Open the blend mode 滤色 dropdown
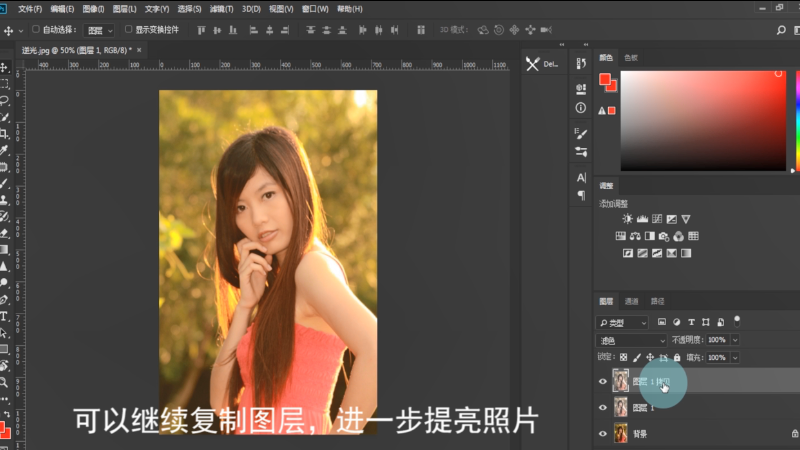This screenshot has width=800, height=450. click(631, 340)
